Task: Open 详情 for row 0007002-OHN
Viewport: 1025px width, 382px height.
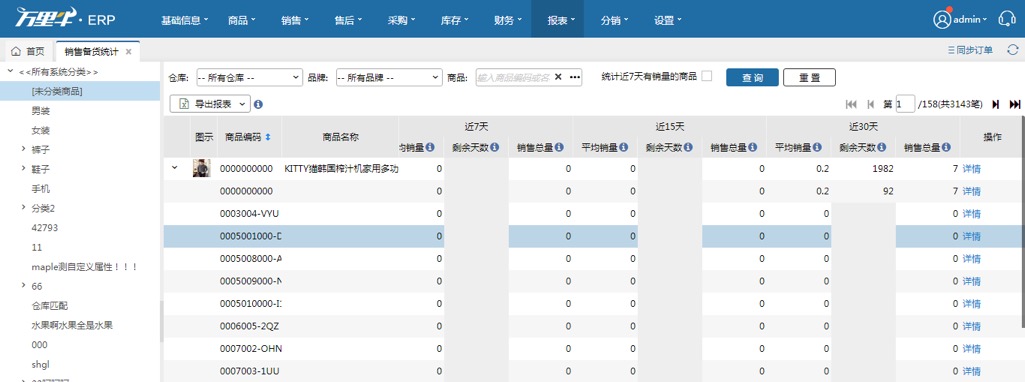Action: click(x=971, y=349)
